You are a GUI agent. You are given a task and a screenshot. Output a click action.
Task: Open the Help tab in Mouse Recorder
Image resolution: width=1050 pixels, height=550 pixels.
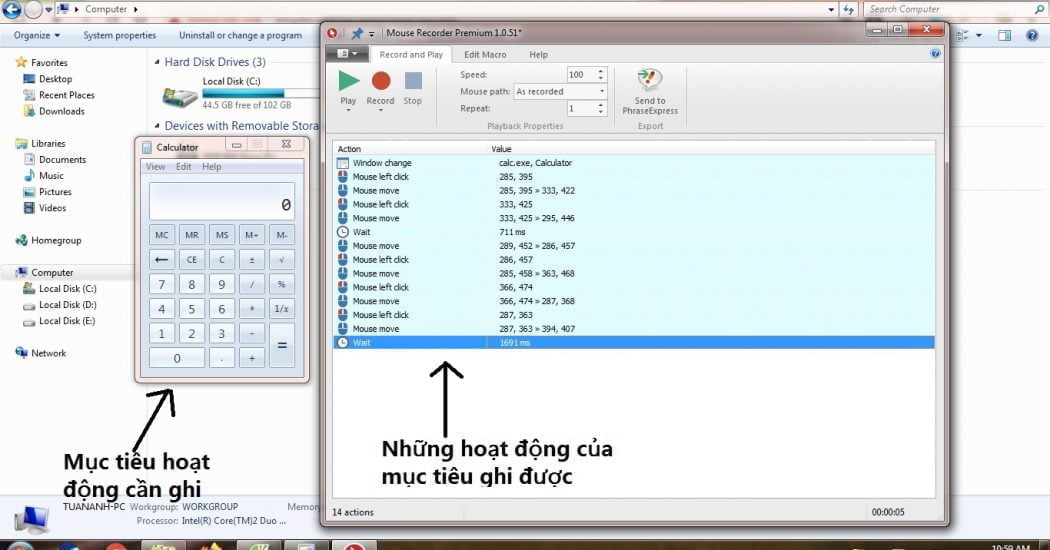[538, 55]
